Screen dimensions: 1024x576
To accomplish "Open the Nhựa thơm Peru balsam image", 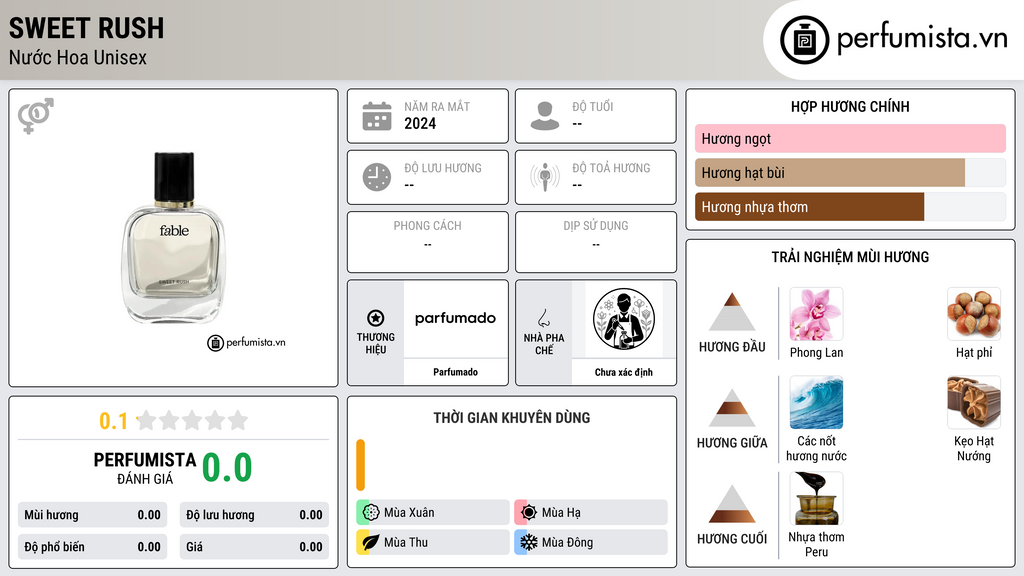I will coord(816,498).
